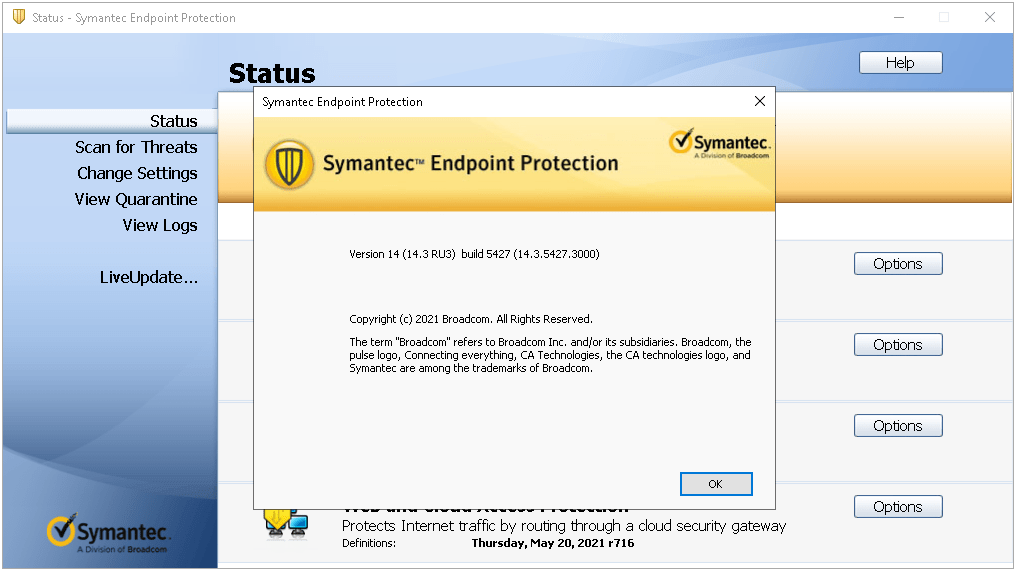
Task: Click the yellow shield icon in dialog banner
Action: (290, 164)
